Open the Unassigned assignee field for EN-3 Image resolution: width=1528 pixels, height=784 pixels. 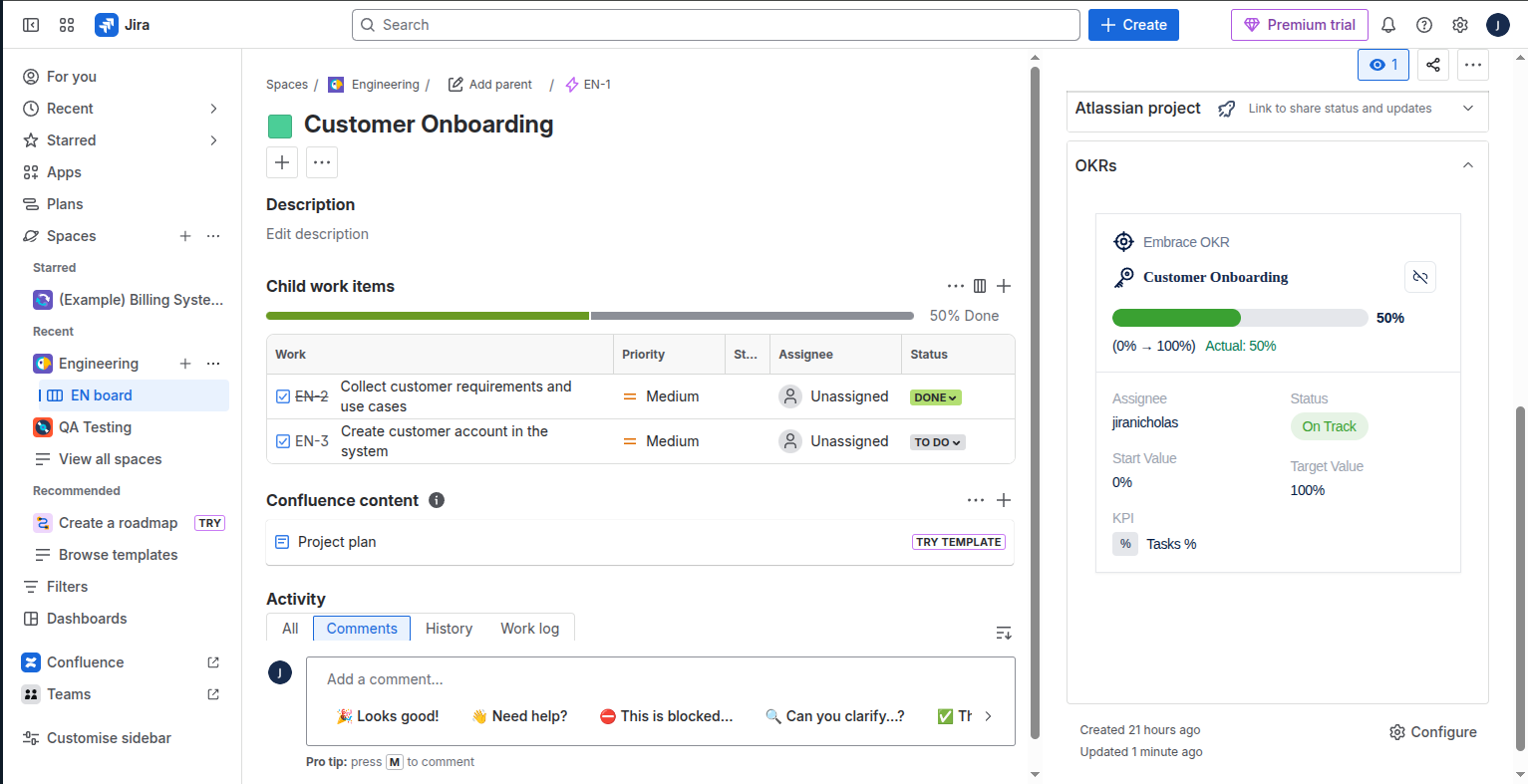point(834,441)
